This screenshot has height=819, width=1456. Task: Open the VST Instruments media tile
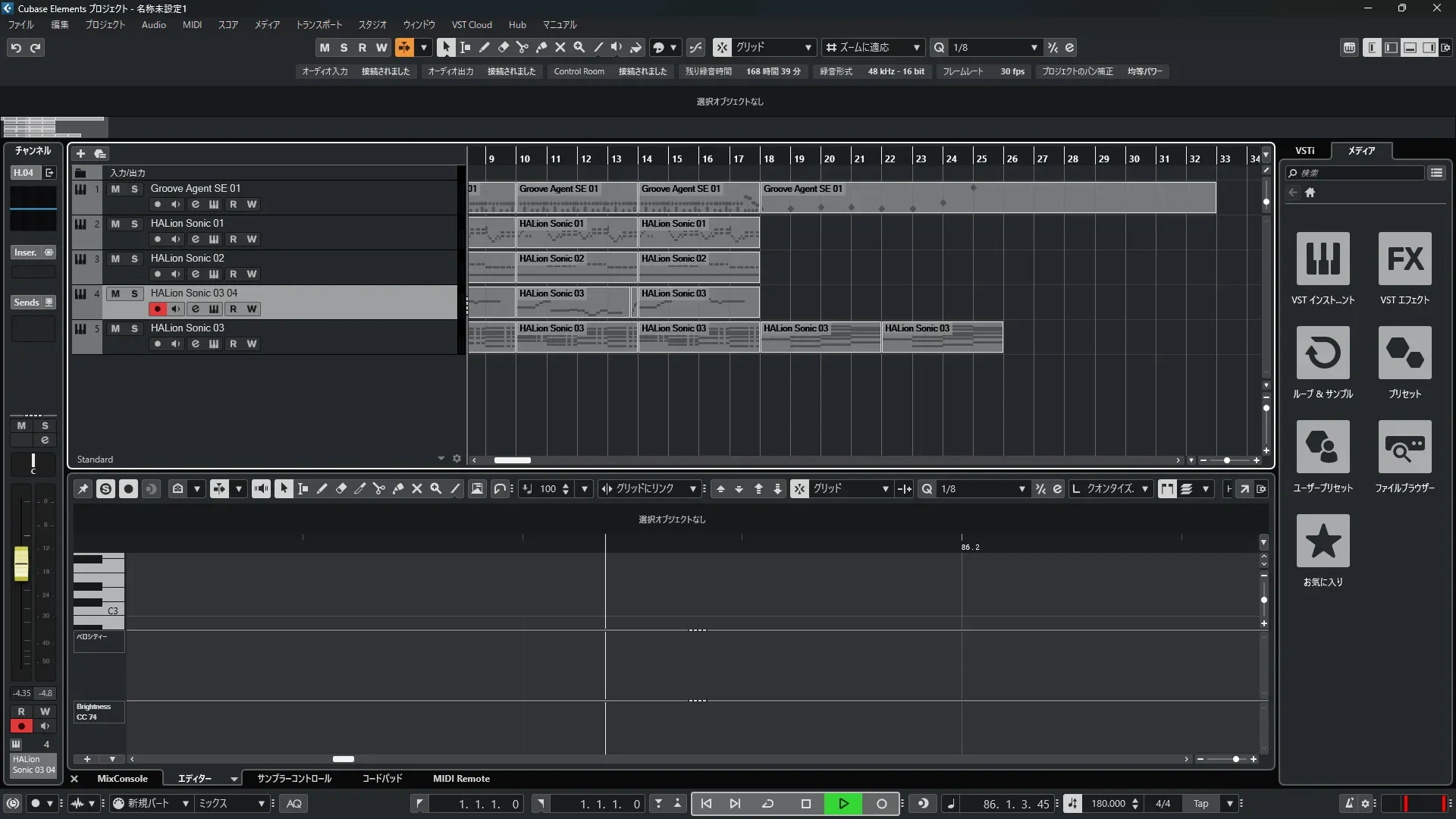1323,259
